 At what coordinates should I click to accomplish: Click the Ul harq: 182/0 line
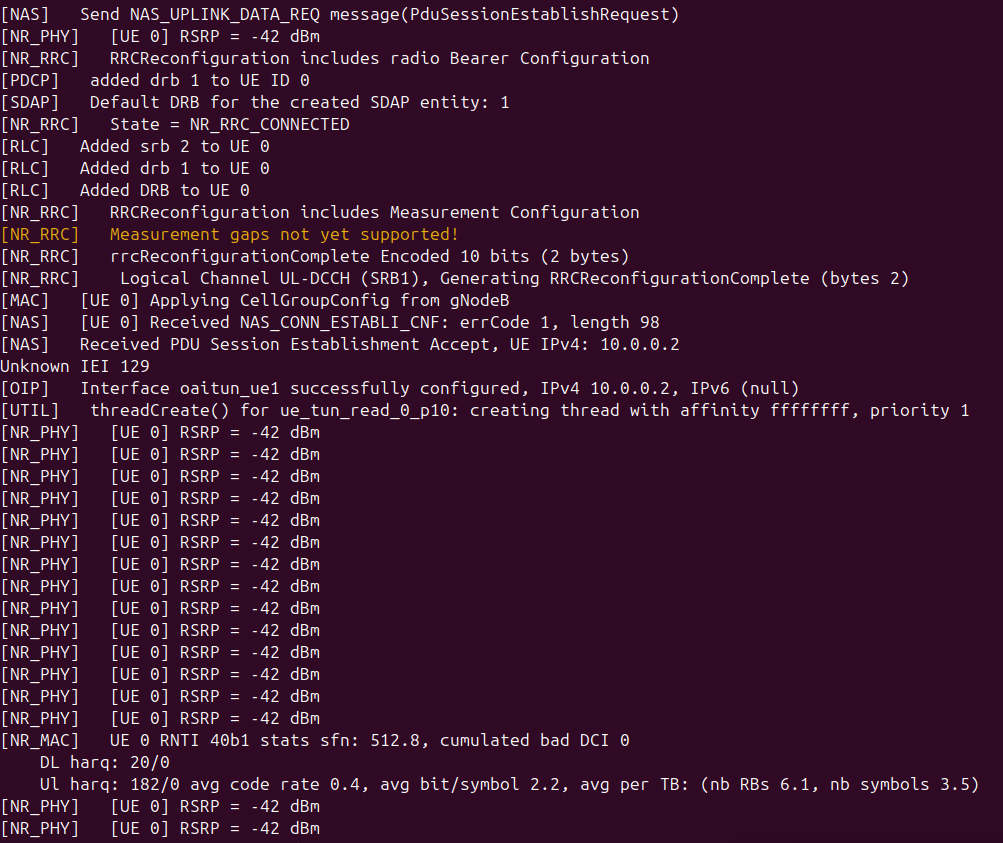[x=509, y=785]
